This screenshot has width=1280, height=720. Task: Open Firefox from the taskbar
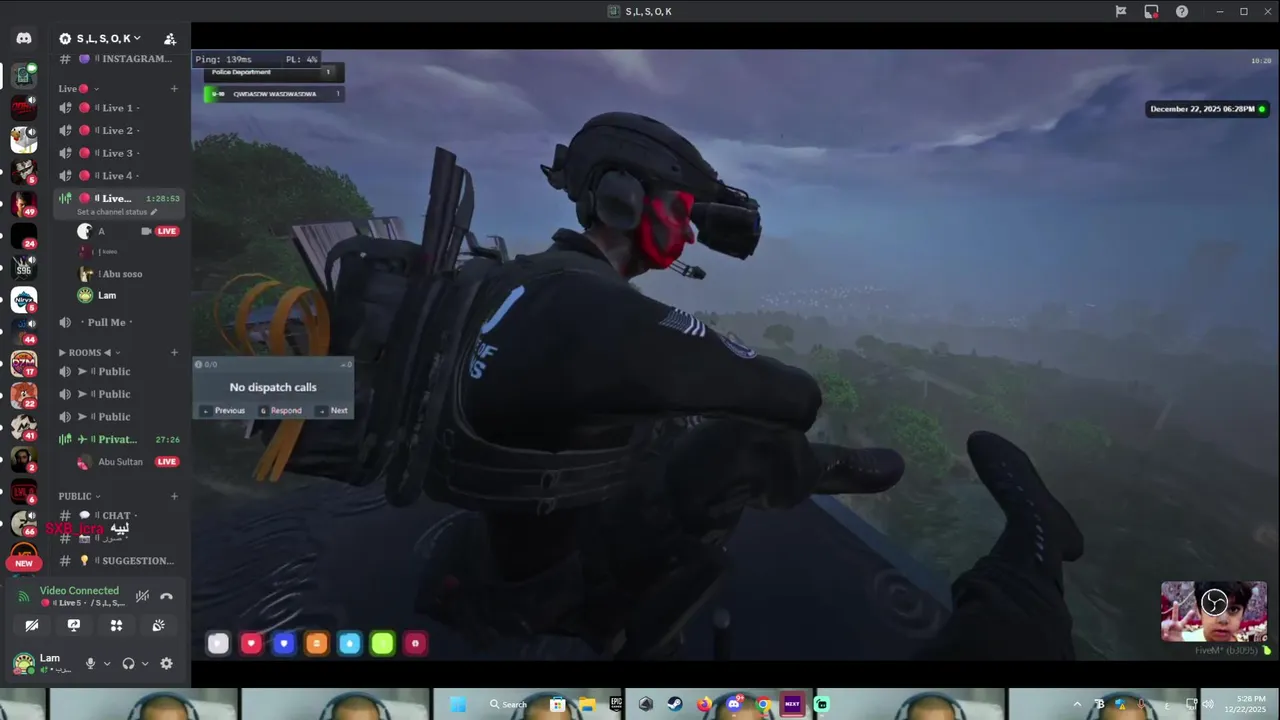[705, 704]
